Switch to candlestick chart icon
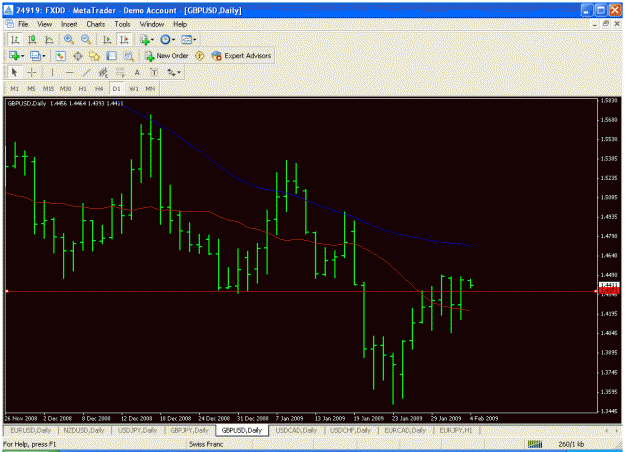The width and height of the screenshot is (625, 452). click(32, 39)
